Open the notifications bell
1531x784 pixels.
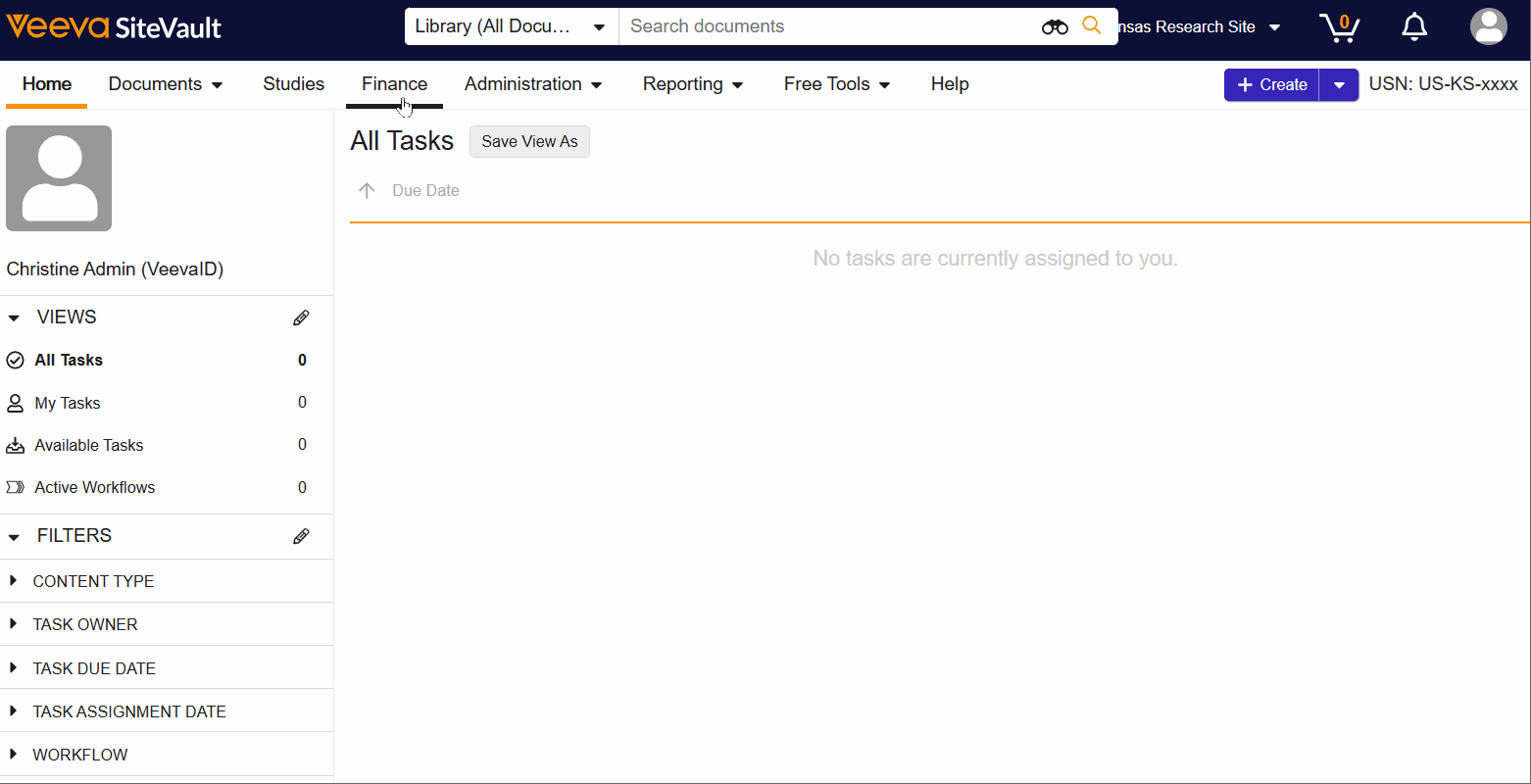pos(1414,26)
